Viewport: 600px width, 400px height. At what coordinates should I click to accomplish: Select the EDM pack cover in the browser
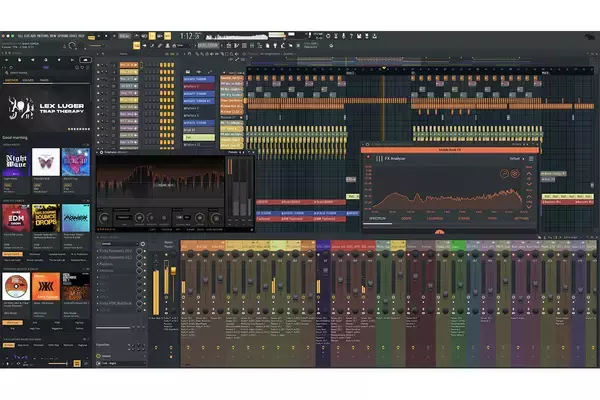tap(16, 217)
